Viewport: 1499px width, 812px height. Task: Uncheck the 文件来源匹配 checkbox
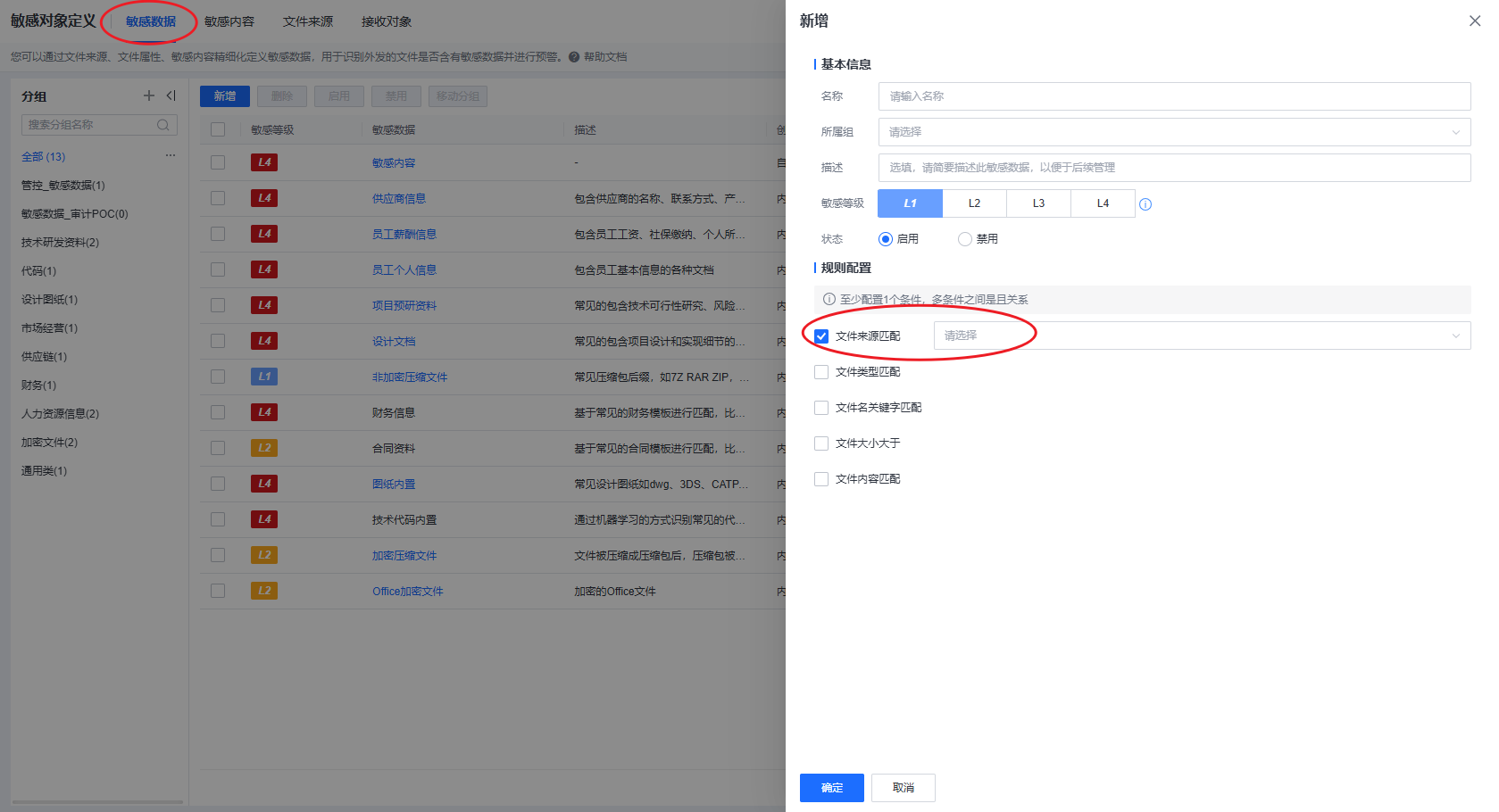(821, 336)
